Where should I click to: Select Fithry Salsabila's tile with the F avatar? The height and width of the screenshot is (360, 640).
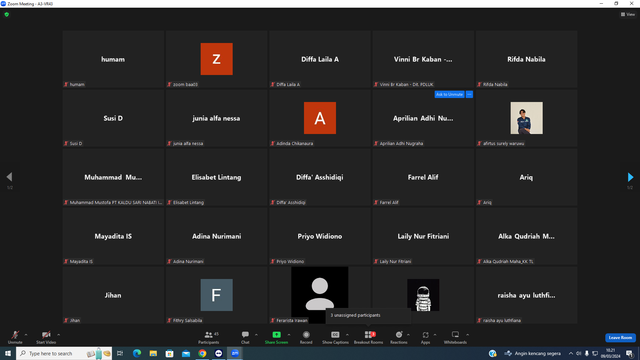216,295
